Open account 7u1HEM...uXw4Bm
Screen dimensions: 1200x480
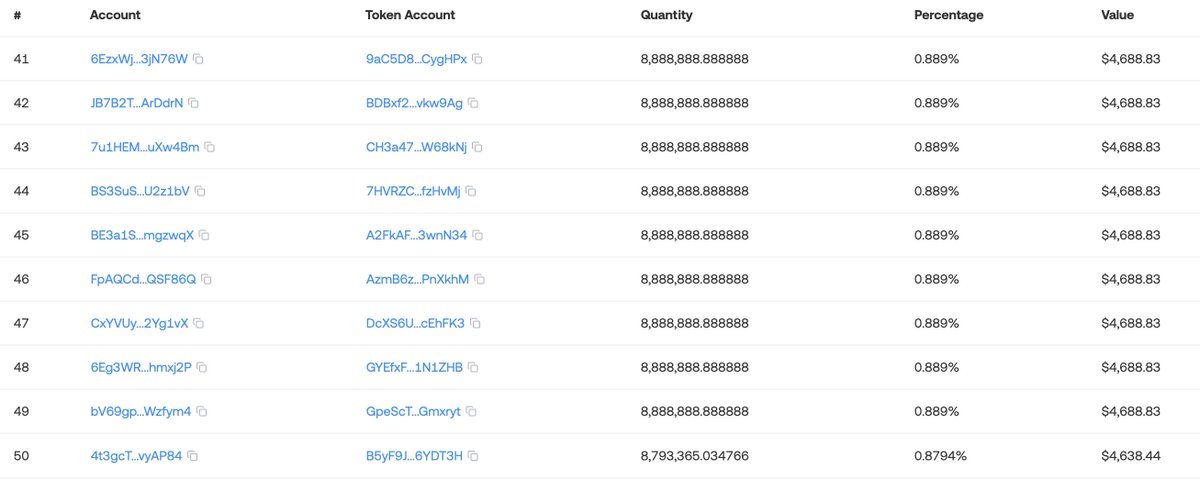click(x=144, y=147)
